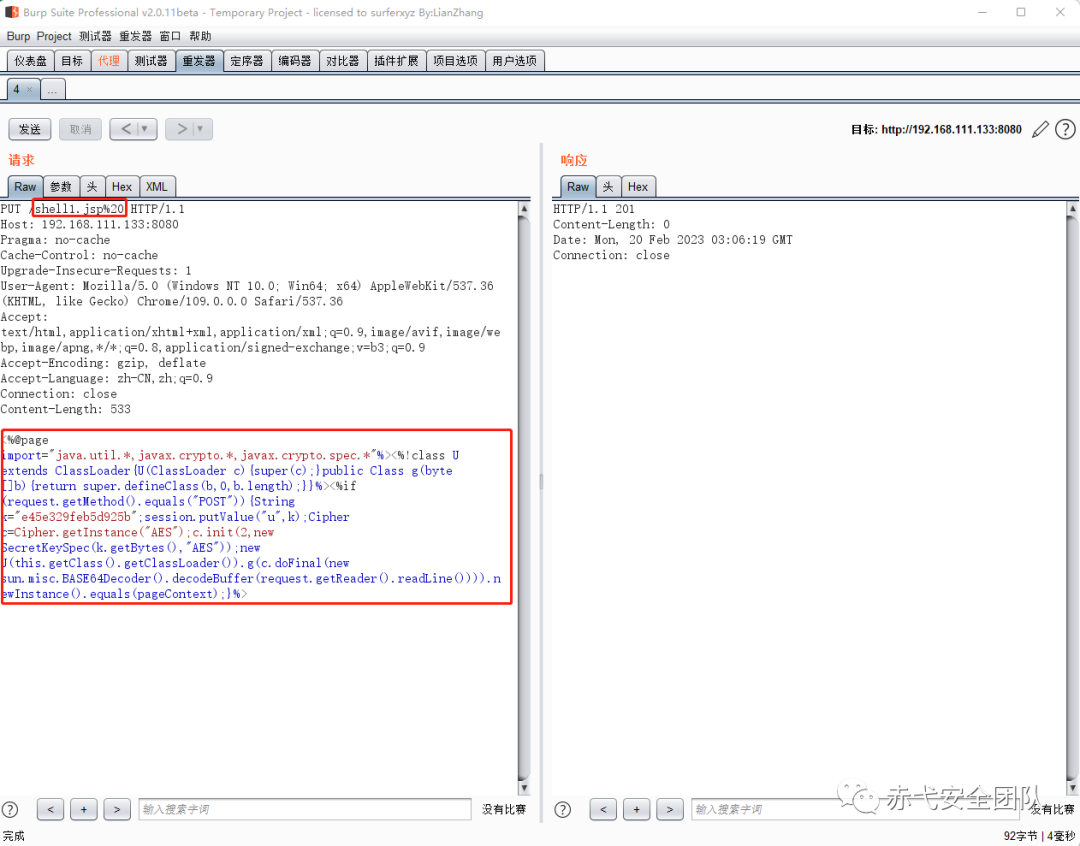The image size is (1080, 846).
Task: Switch to the 项目选项 tab
Action: 455,61
